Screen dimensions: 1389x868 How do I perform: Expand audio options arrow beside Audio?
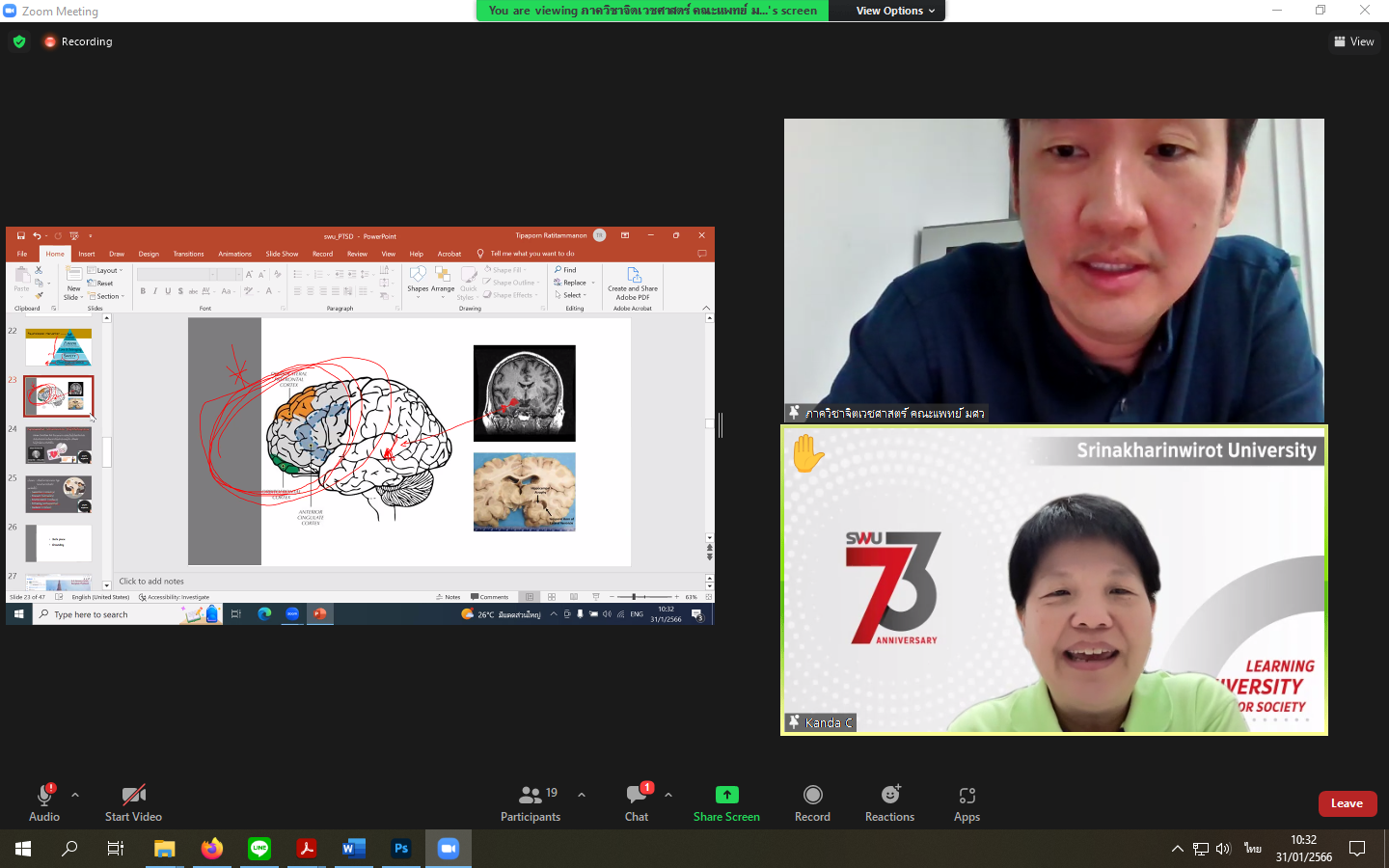click(75, 795)
